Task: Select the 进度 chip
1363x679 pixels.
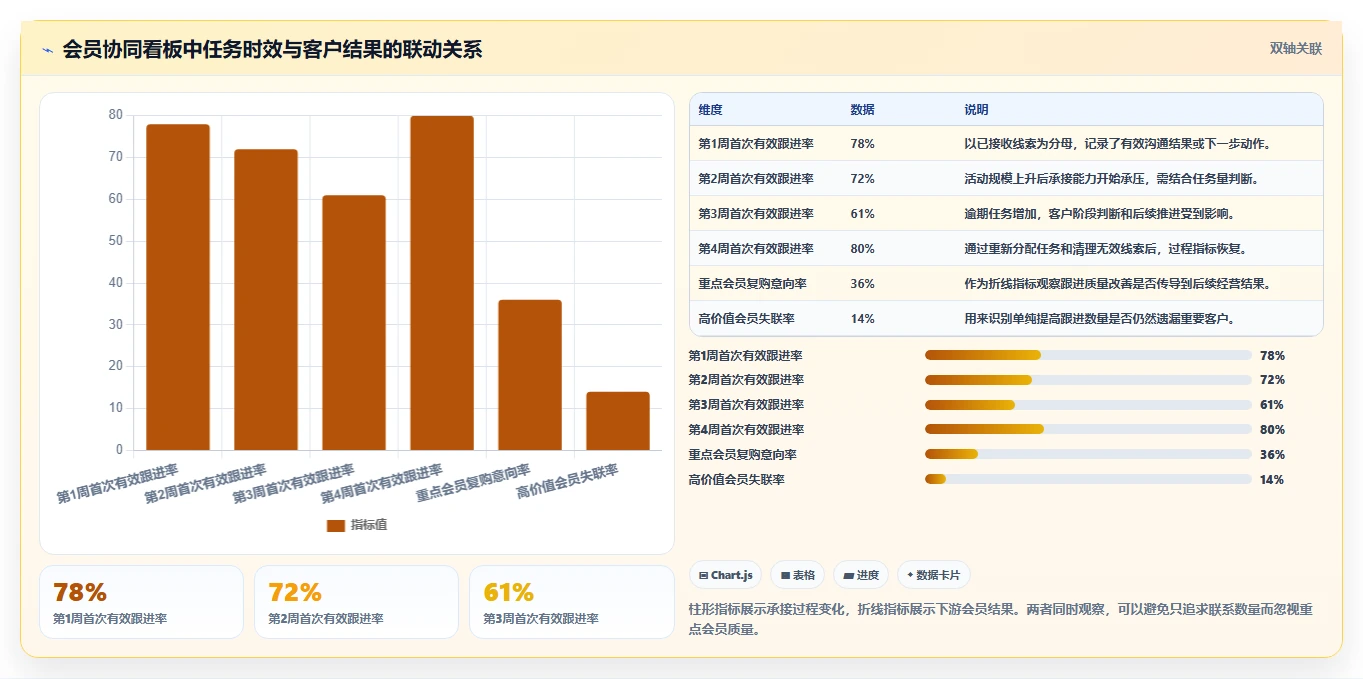Action: click(861, 575)
